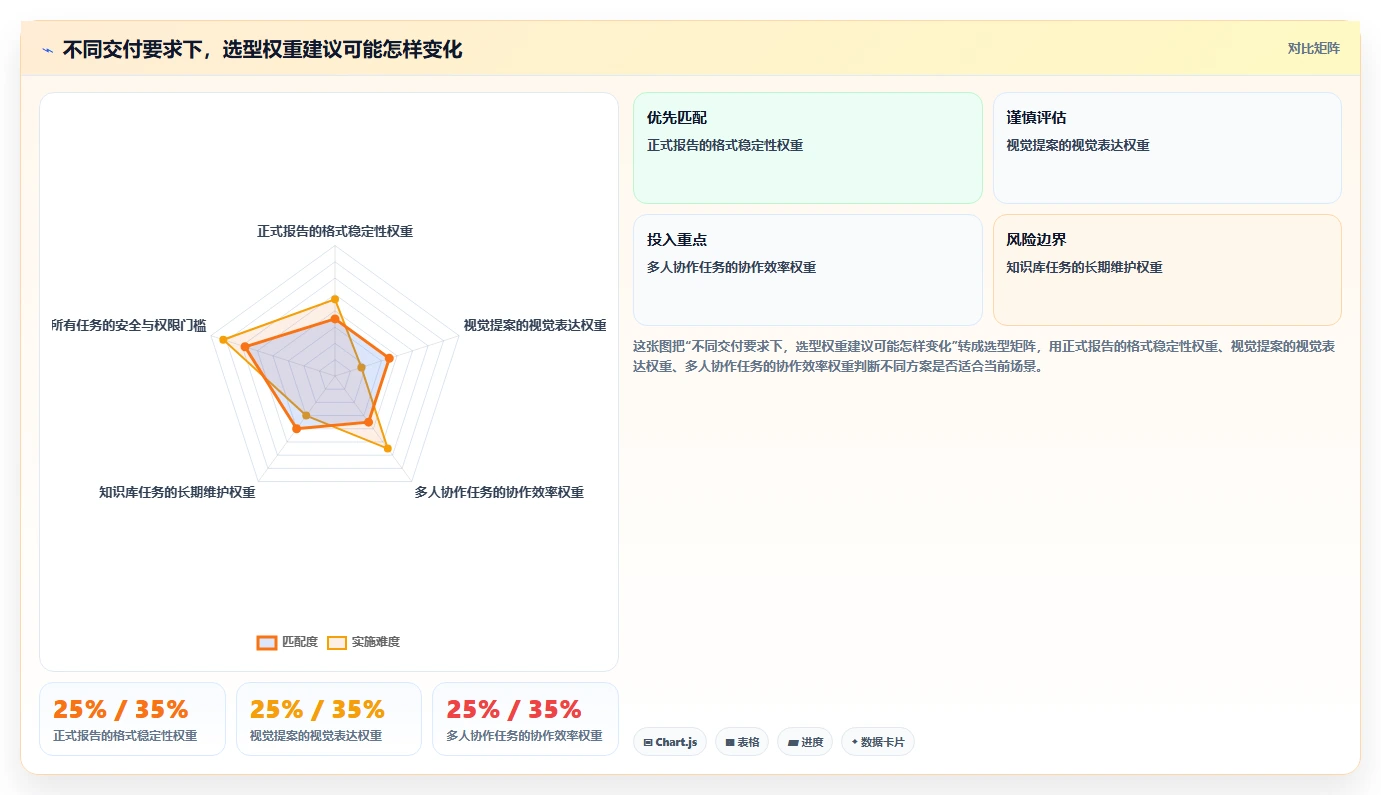Image resolution: width=1381 pixels, height=795 pixels.
Task: Select the yellow 25% / 35% stat card
Action: (329, 719)
